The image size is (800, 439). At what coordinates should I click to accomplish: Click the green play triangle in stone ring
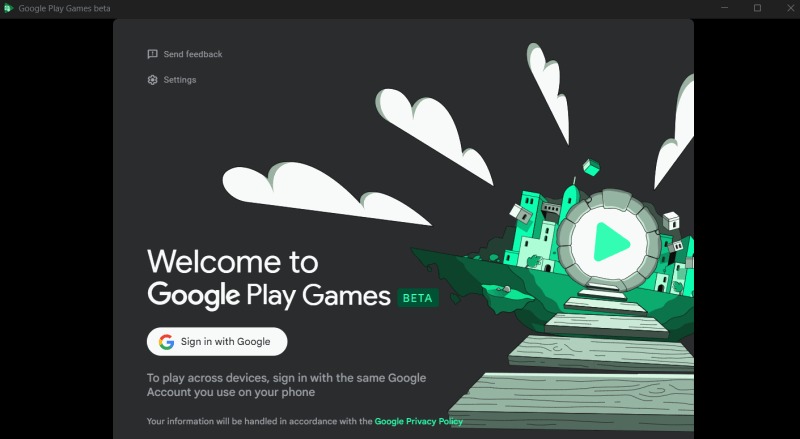click(611, 242)
